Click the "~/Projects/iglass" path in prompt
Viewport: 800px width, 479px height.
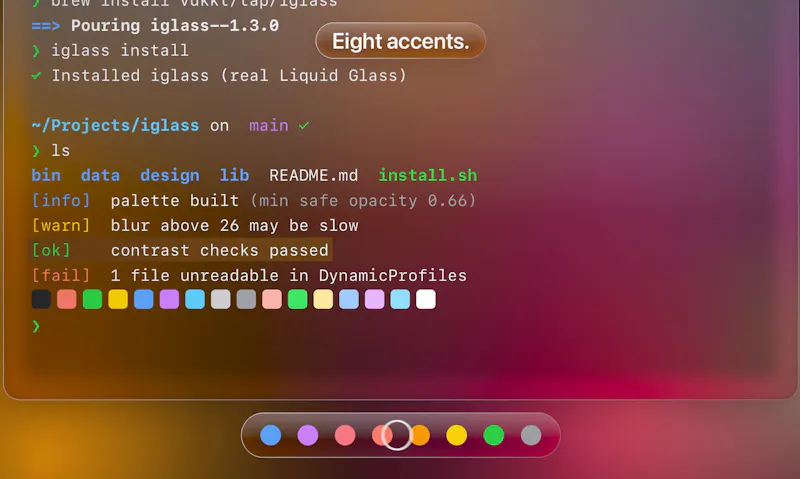tap(115, 125)
